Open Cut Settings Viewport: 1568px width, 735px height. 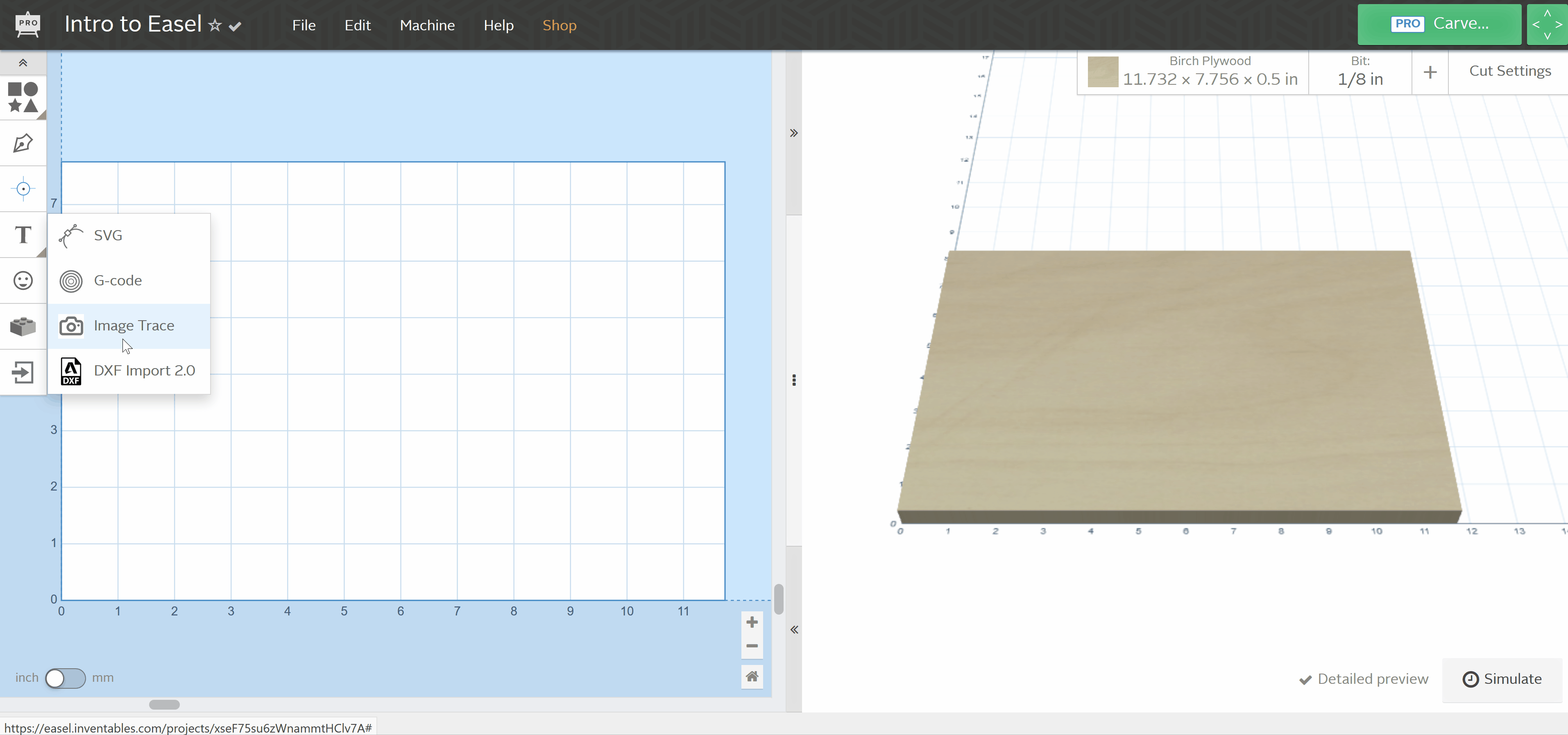1510,70
